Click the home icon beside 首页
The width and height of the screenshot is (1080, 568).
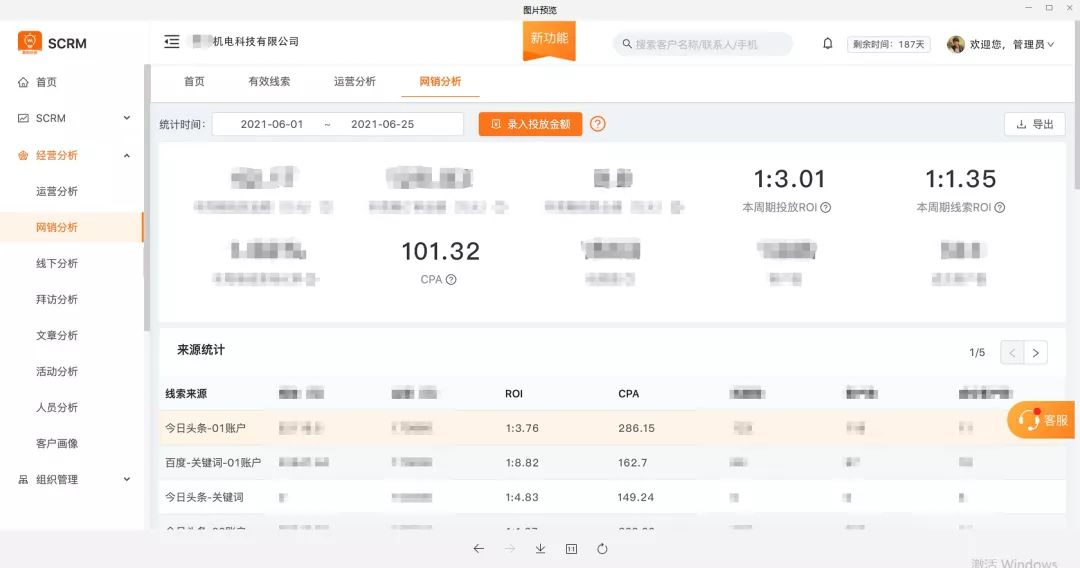click(x=23, y=82)
